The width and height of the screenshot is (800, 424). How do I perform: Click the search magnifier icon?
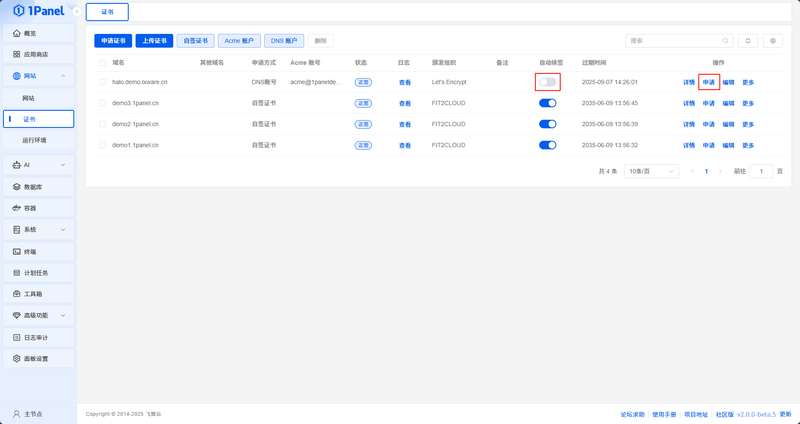(x=725, y=41)
